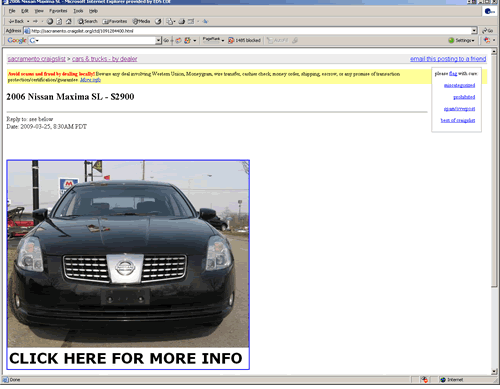This screenshot has height=389, width=500.
Task: Nominate posting for best of craigslist
Action: point(458,120)
